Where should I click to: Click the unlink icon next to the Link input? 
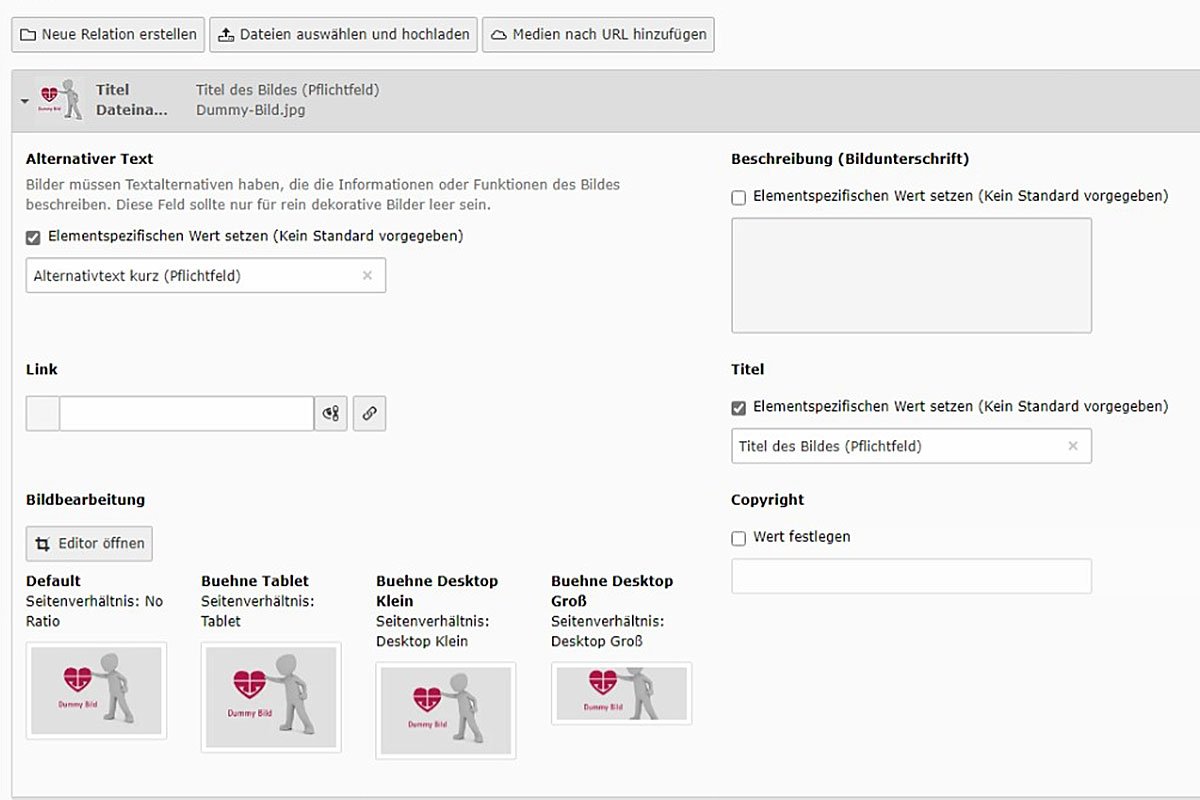(330, 413)
